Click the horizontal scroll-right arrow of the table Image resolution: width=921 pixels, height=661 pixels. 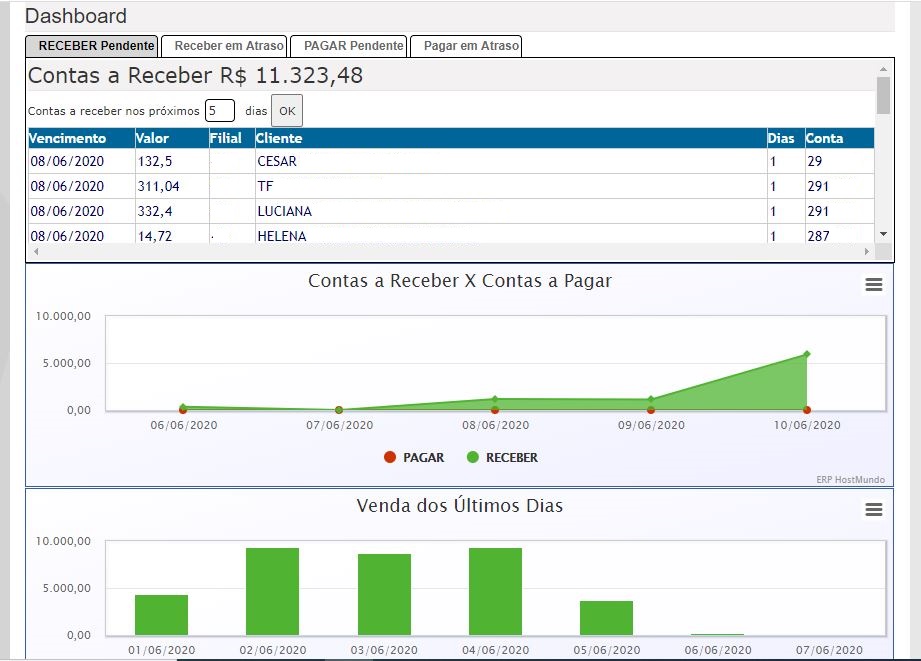point(866,251)
